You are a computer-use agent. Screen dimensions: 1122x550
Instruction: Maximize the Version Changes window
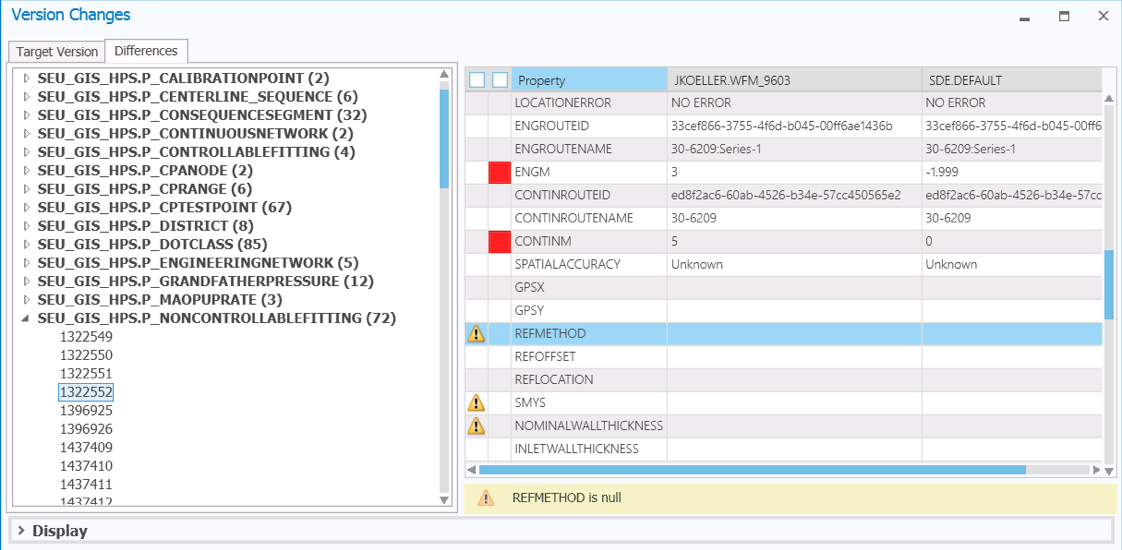1064,16
